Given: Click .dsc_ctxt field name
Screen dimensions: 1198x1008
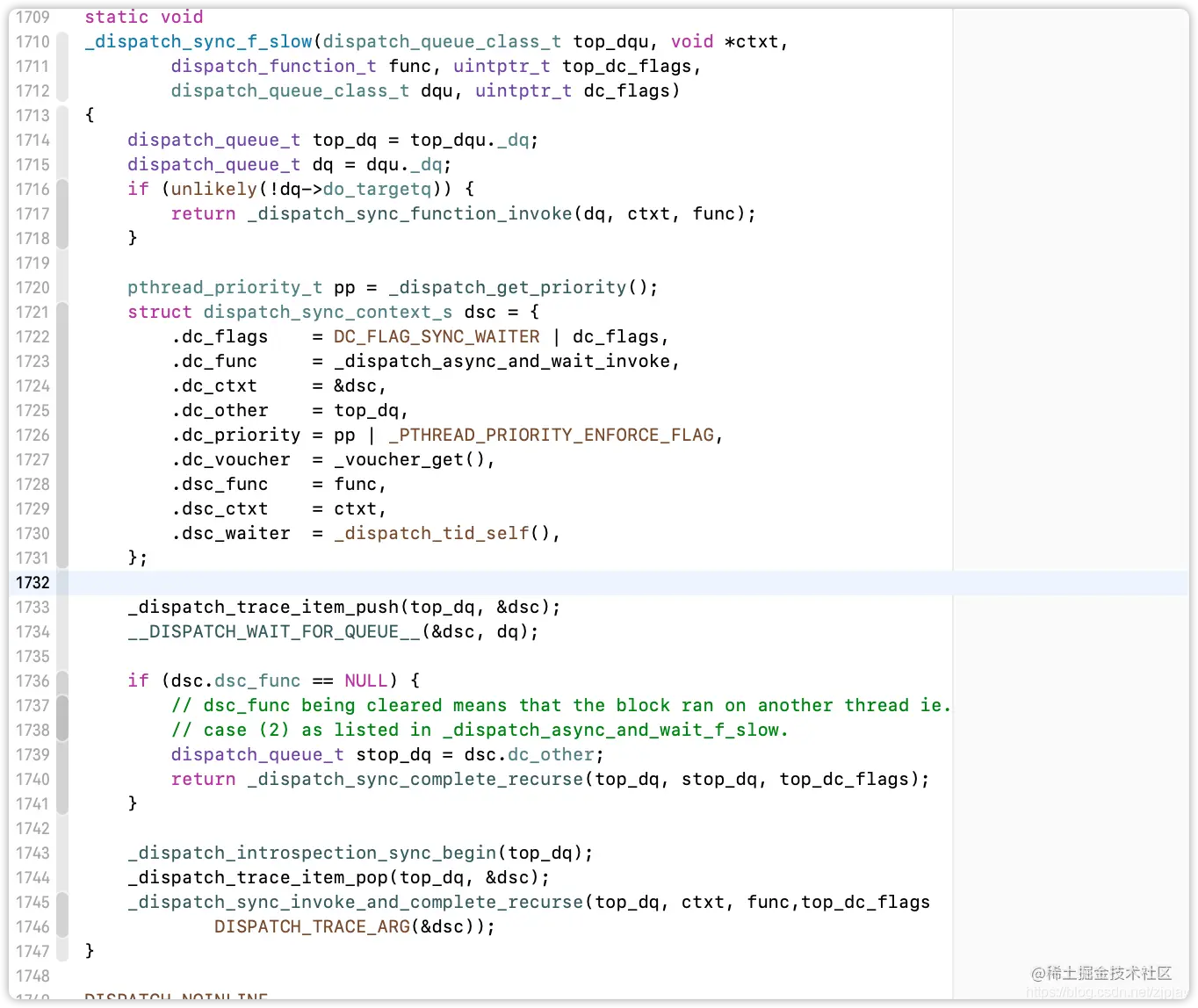Looking at the screenshot, I should 220,508.
